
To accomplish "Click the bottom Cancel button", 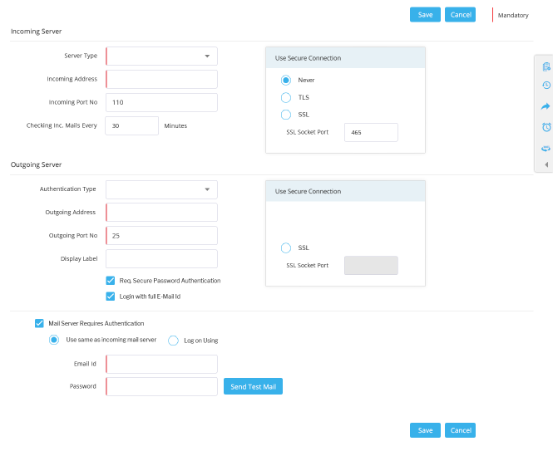I will [460, 430].
